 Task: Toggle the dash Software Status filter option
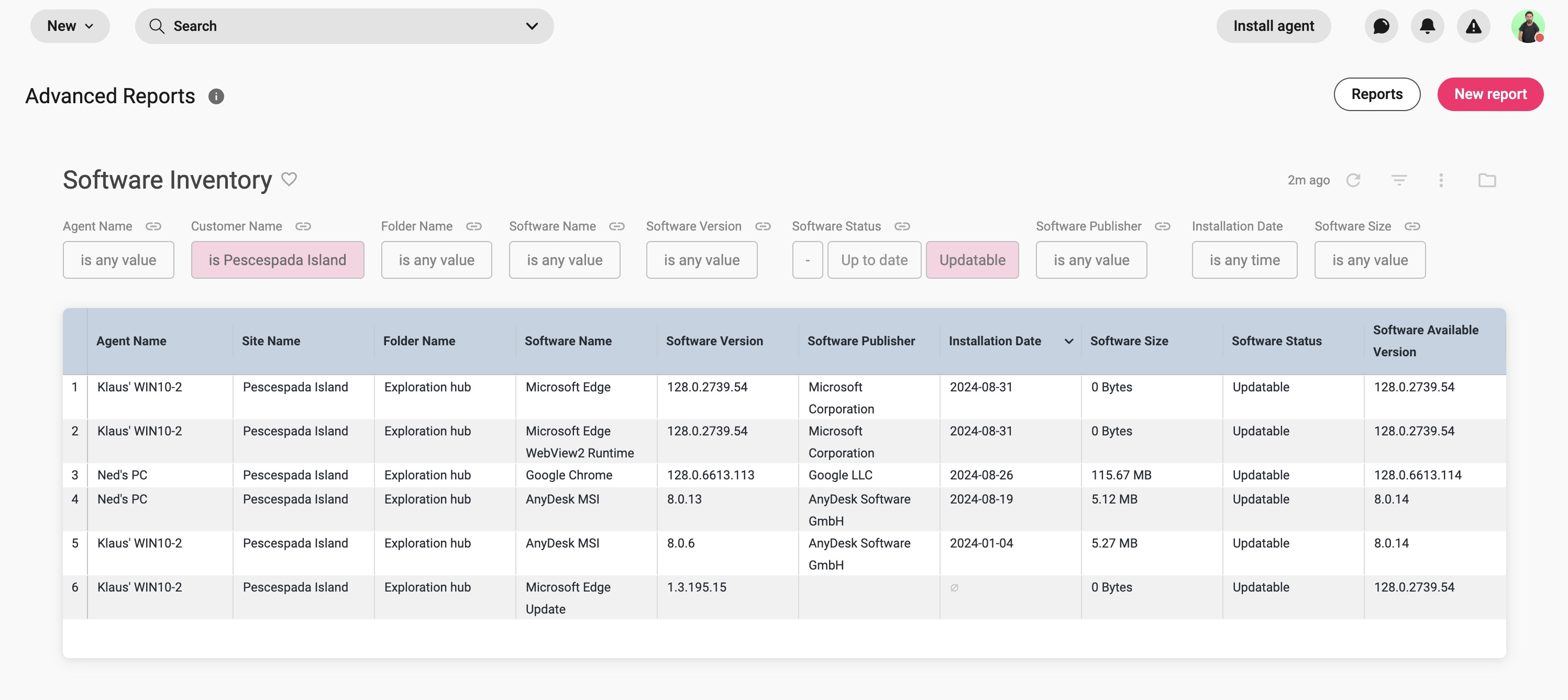807,260
